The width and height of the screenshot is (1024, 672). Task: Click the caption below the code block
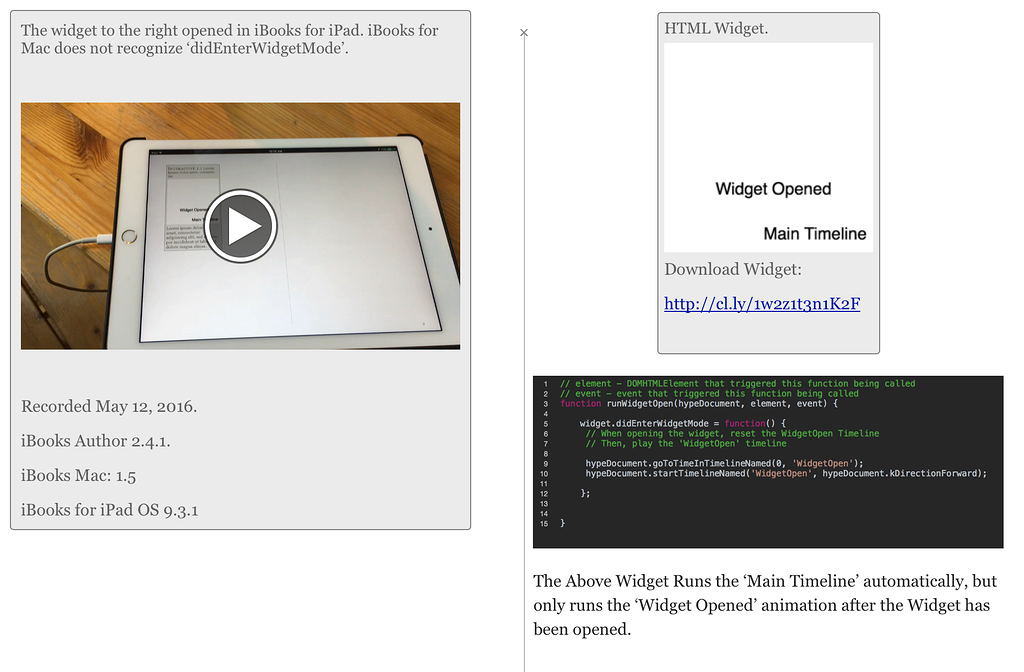(765, 605)
